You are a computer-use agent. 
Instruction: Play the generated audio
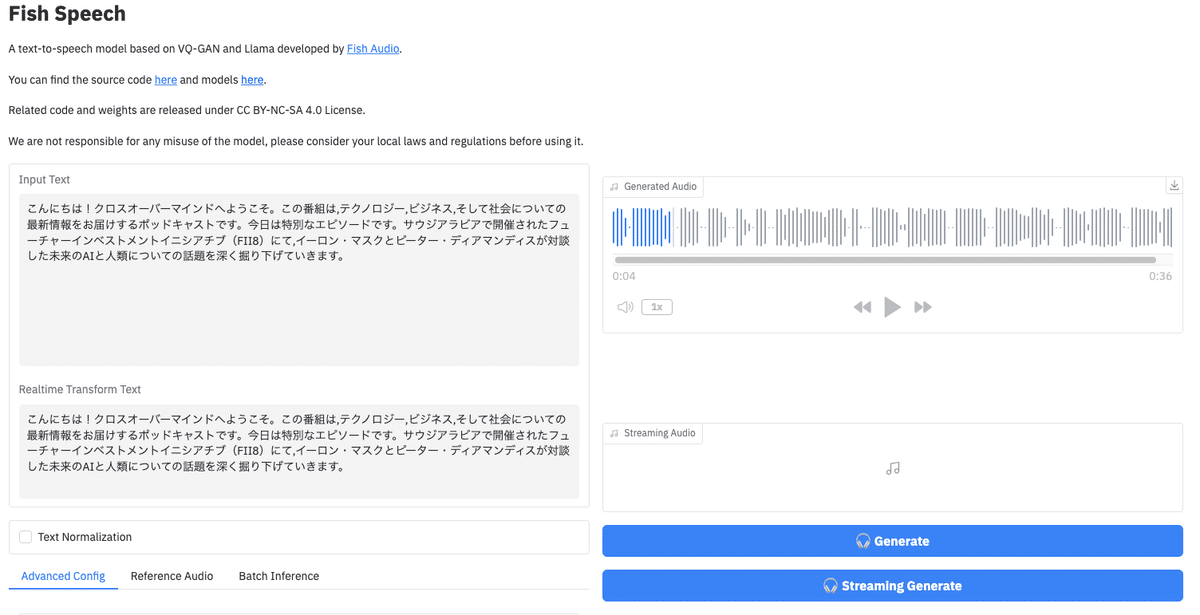coord(892,306)
